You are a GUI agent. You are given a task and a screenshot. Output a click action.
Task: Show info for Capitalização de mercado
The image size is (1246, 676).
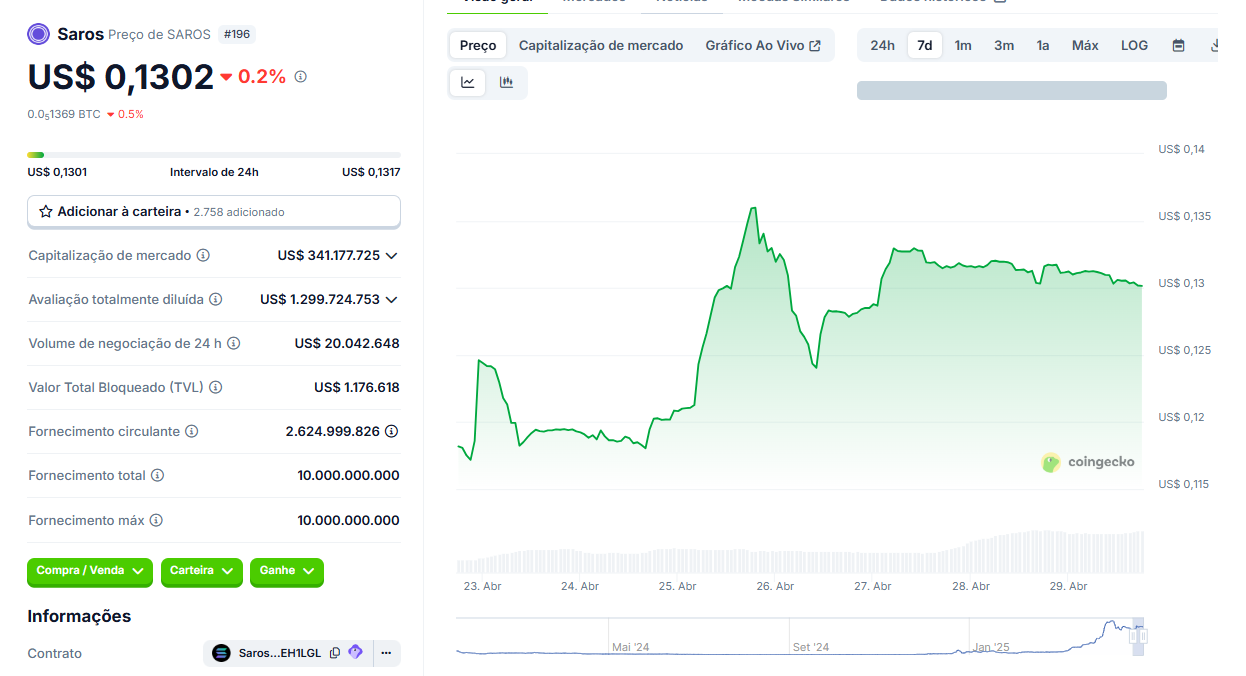(203, 255)
